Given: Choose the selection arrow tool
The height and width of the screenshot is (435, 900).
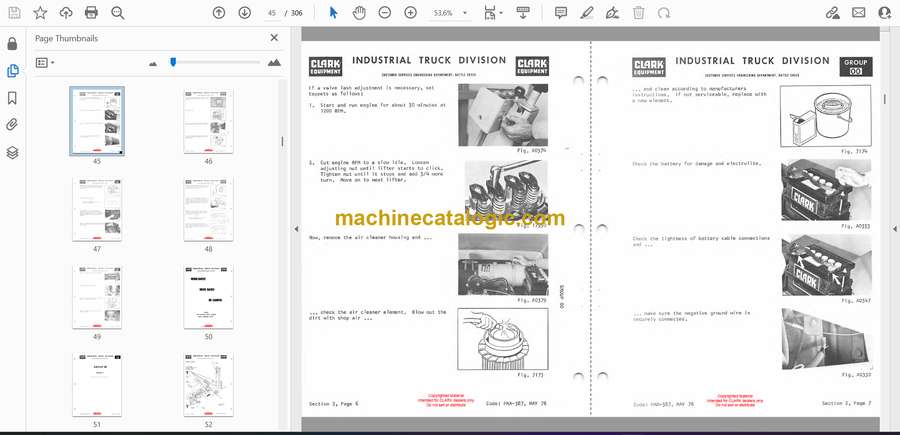Looking at the screenshot, I should pos(333,13).
